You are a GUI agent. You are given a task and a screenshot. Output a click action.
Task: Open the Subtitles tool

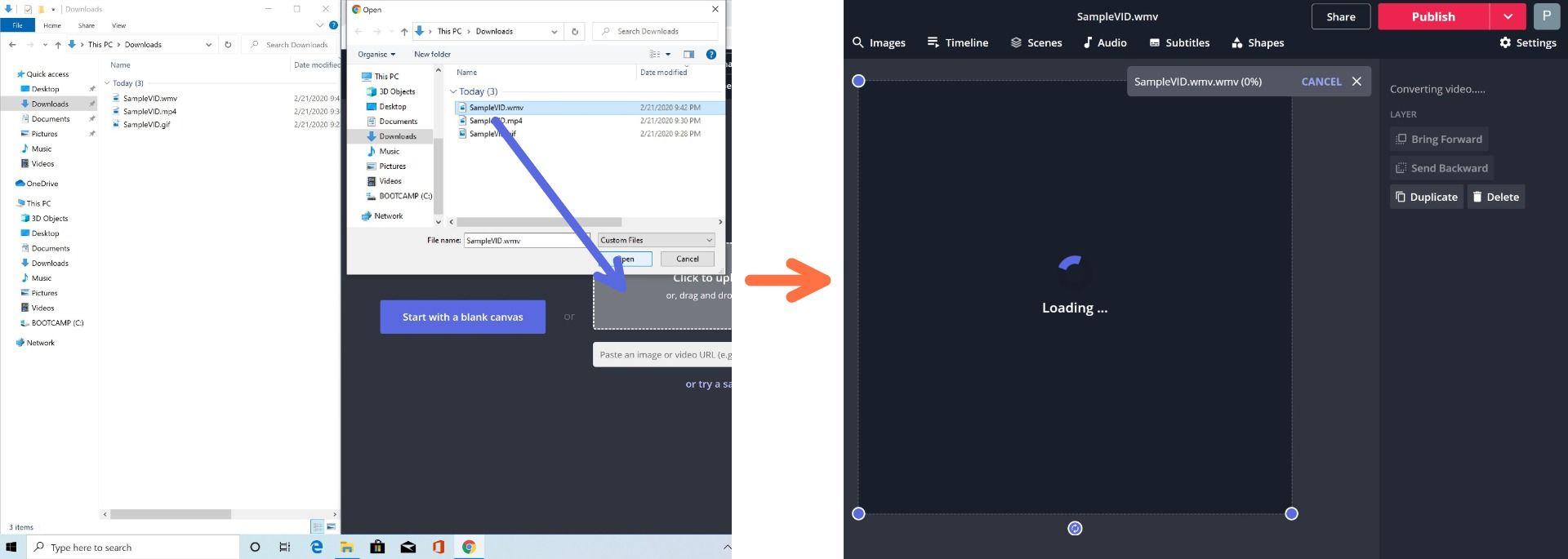(1179, 42)
